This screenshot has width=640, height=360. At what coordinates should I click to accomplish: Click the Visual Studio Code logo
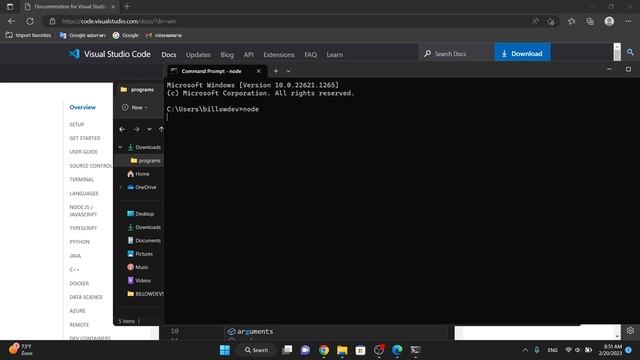pyautogui.click(x=109, y=54)
